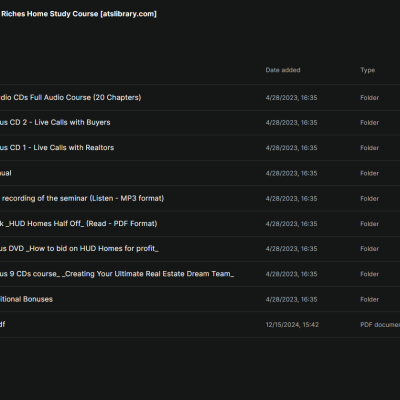Open the Live Calls with Realtors folder
Viewport: 400px width, 400px height.
(57, 148)
